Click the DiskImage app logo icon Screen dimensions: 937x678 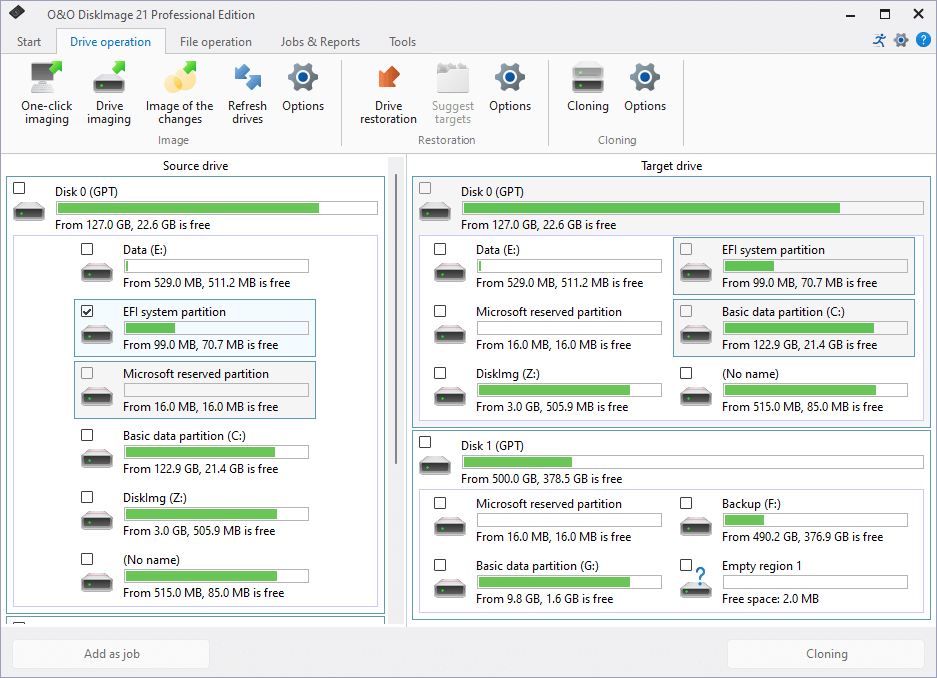pos(17,12)
